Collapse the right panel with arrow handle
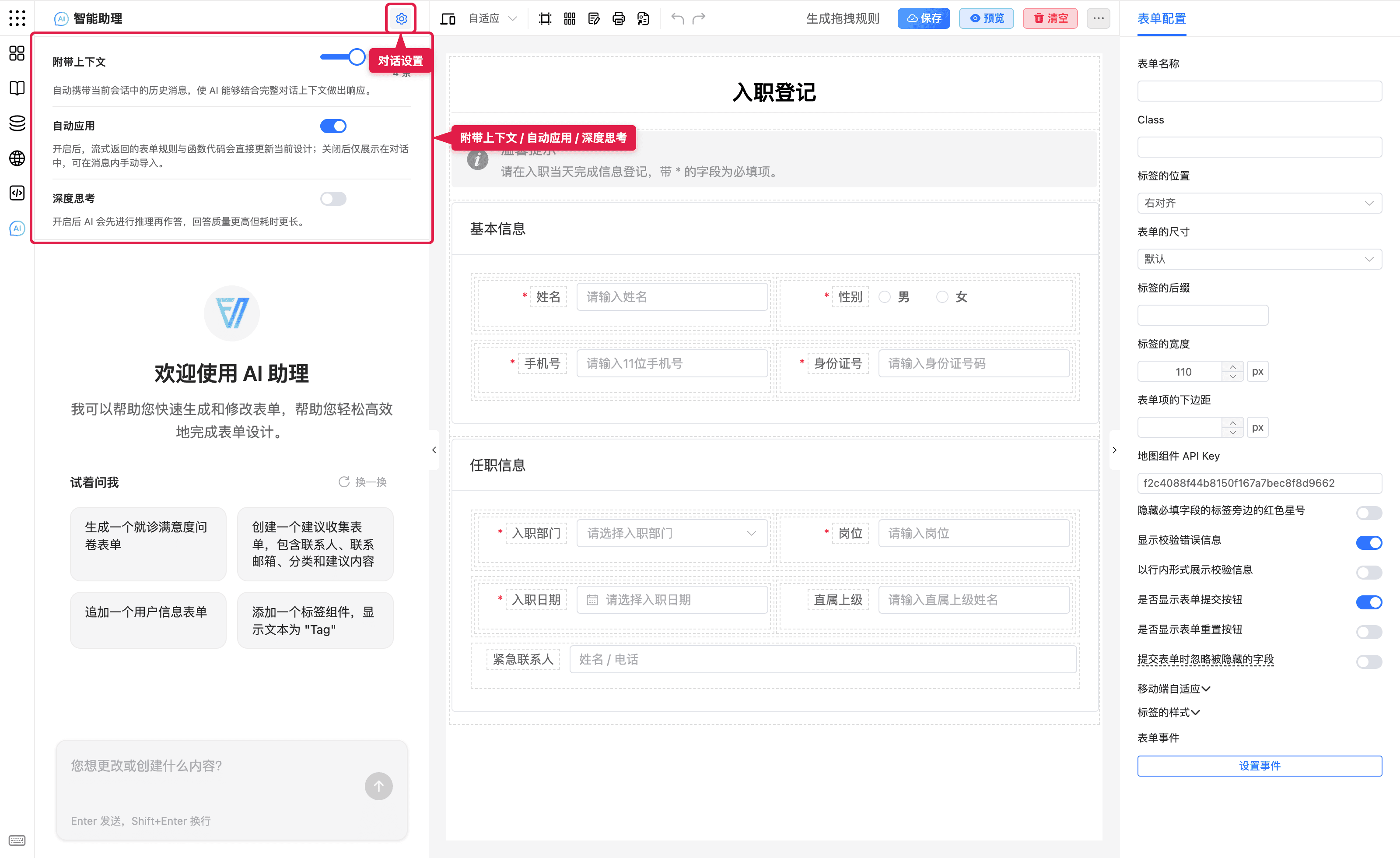 [x=1114, y=450]
